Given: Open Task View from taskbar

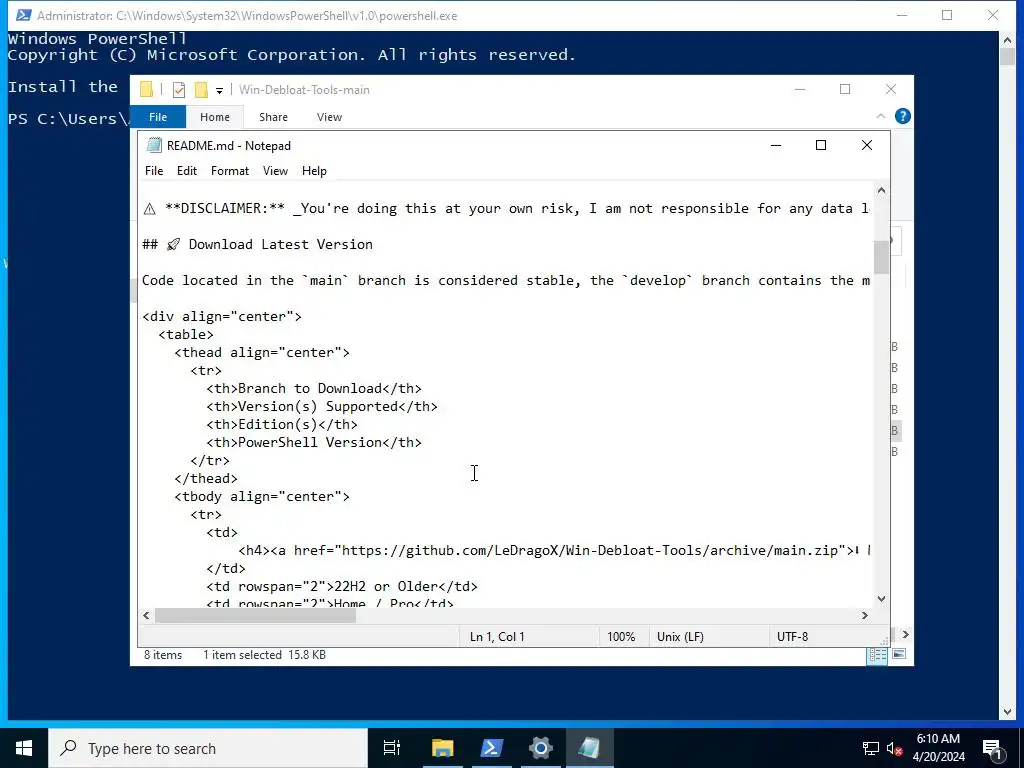Looking at the screenshot, I should pyautogui.click(x=392, y=748).
